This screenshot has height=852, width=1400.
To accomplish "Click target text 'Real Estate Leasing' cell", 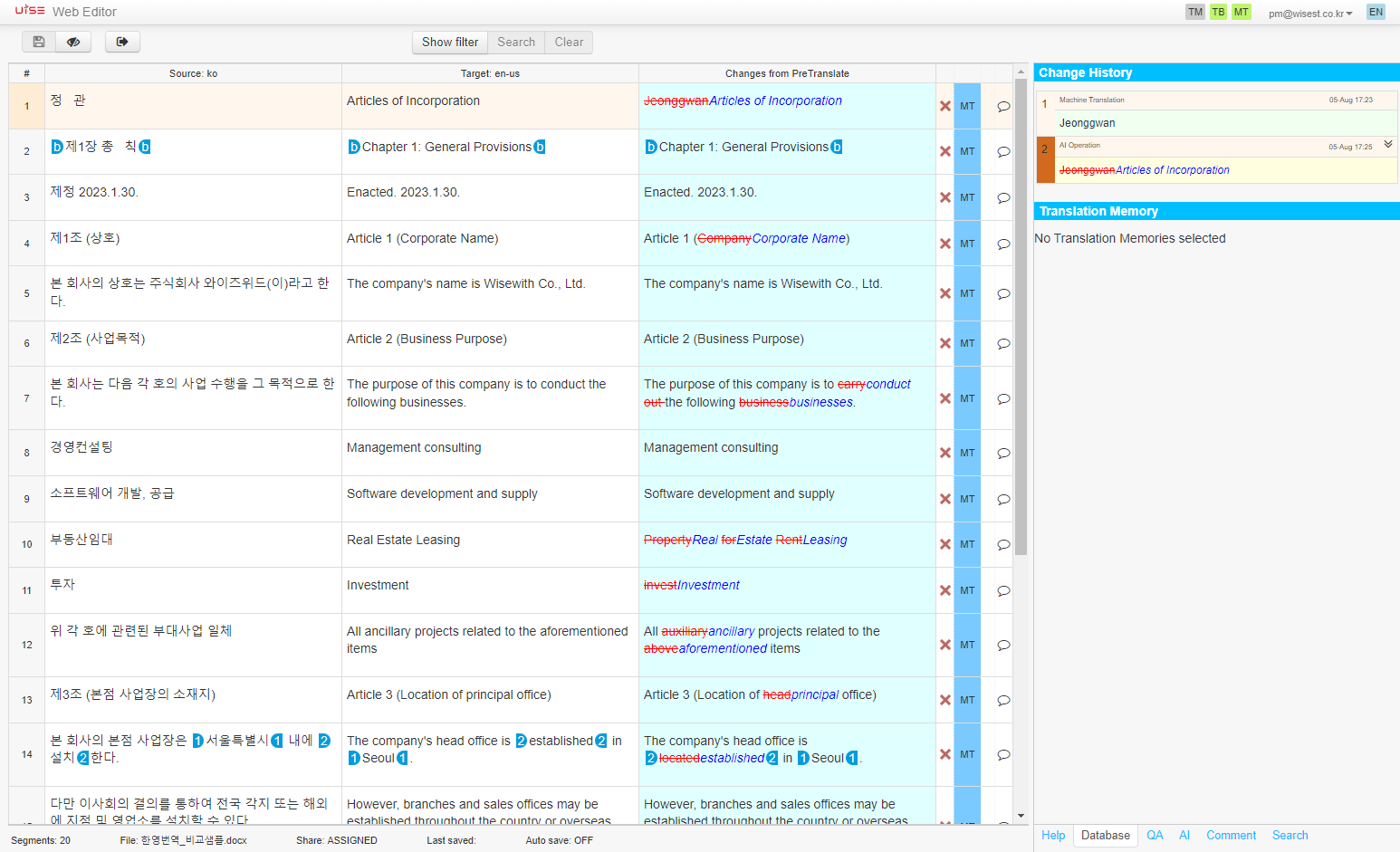I will (x=490, y=544).
